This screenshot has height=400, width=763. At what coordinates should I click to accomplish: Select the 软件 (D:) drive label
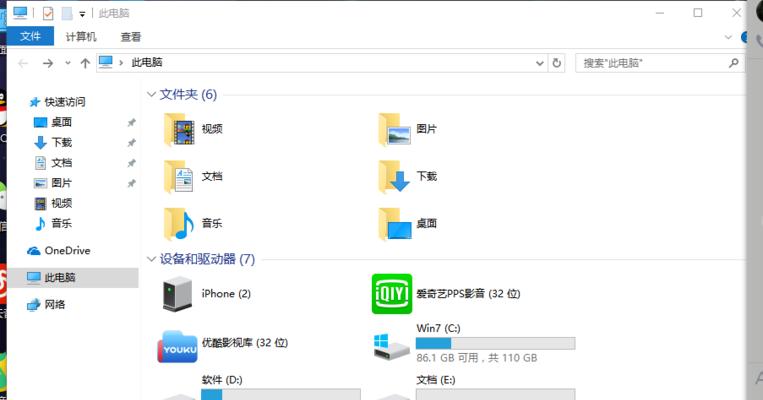[x=222, y=380]
